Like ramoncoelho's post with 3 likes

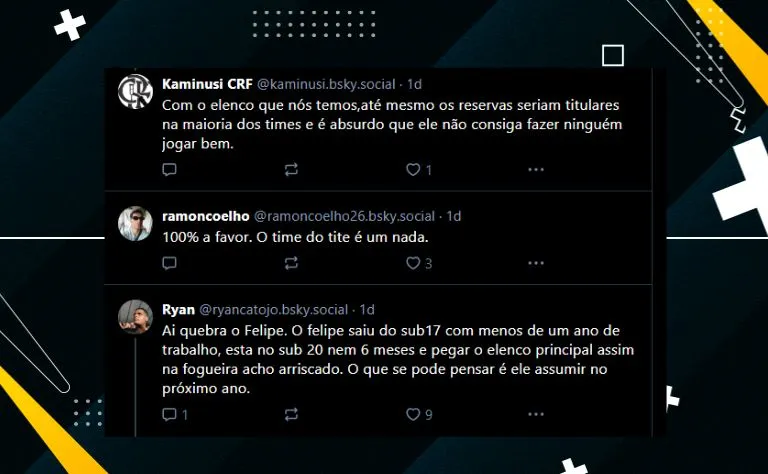tap(413, 263)
